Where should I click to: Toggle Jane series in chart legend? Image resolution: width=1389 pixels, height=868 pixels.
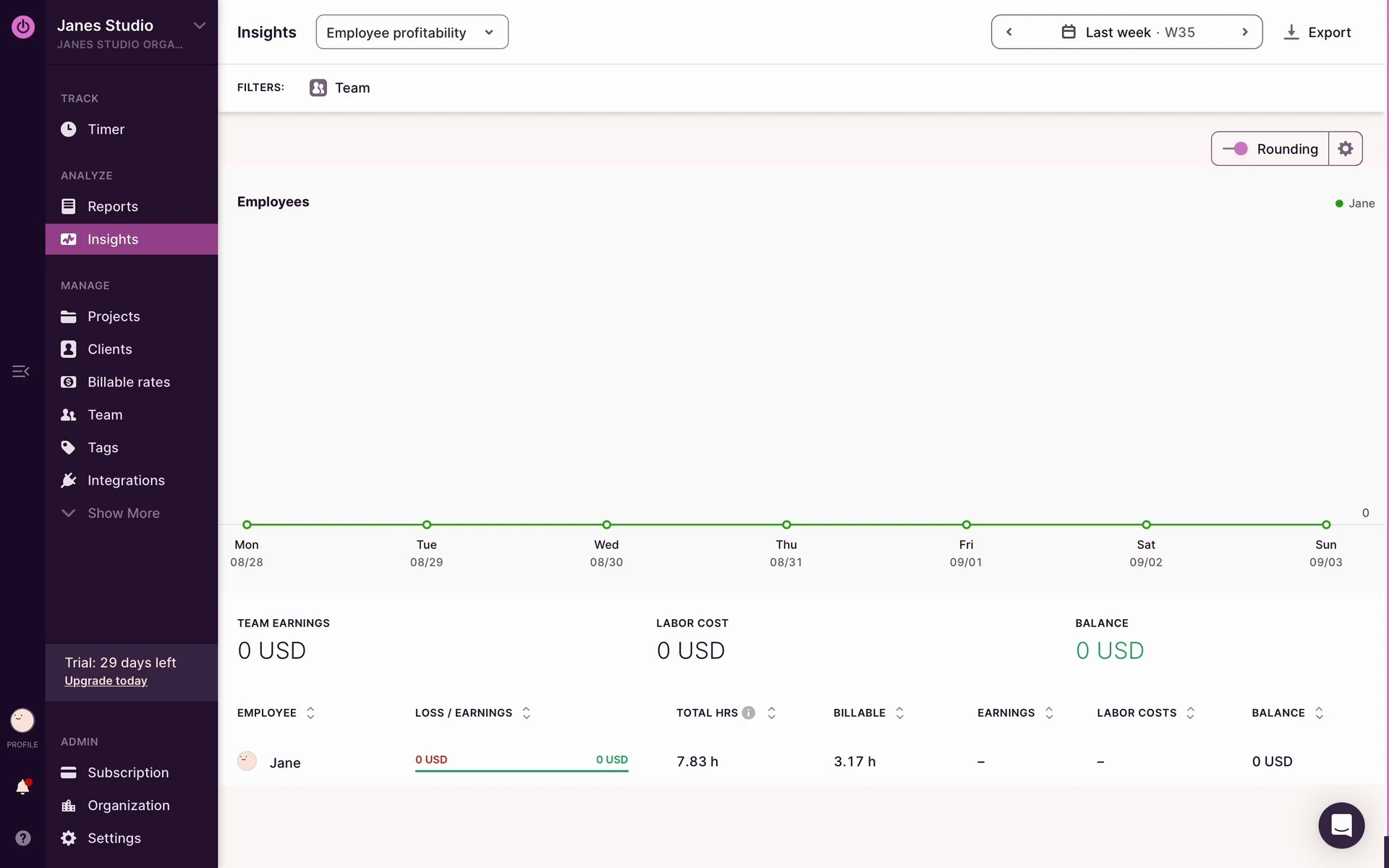pos(1354,203)
